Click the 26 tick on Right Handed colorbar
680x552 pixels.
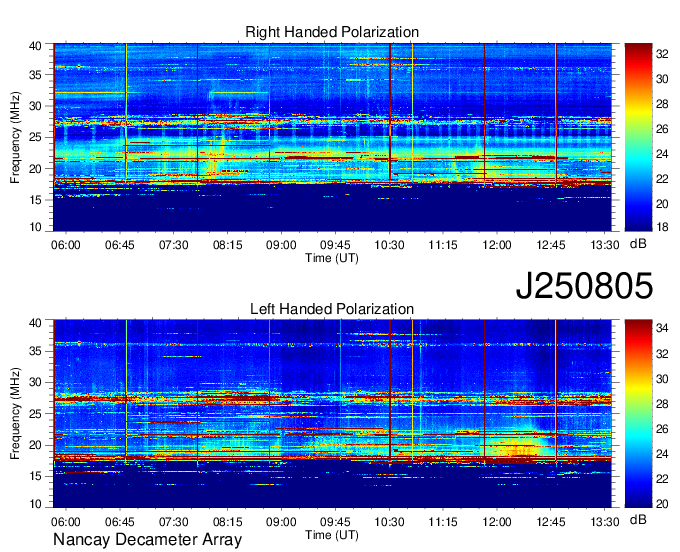[x=662, y=129]
